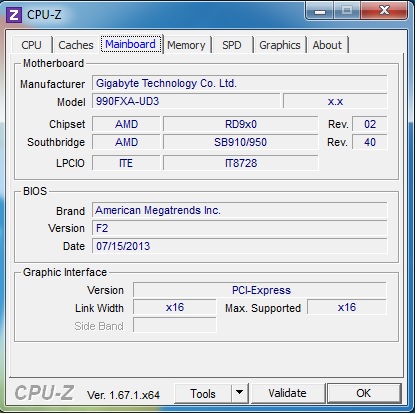Expand the Tools dropdown arrow
Screen dimensions: 417x414
tap(239, 394)
